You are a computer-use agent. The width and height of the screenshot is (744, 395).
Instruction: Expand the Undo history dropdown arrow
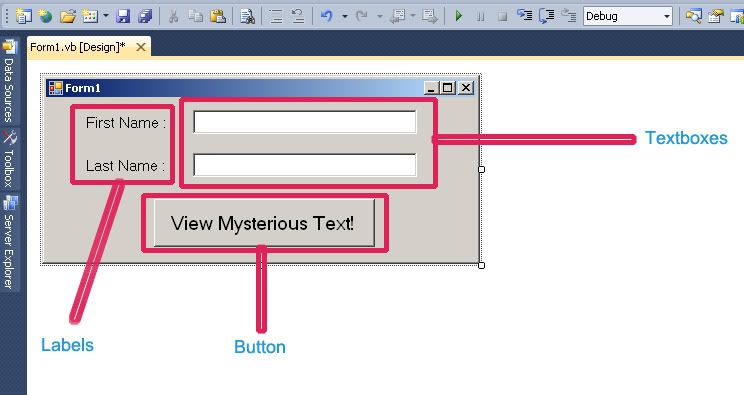point(345,17)
